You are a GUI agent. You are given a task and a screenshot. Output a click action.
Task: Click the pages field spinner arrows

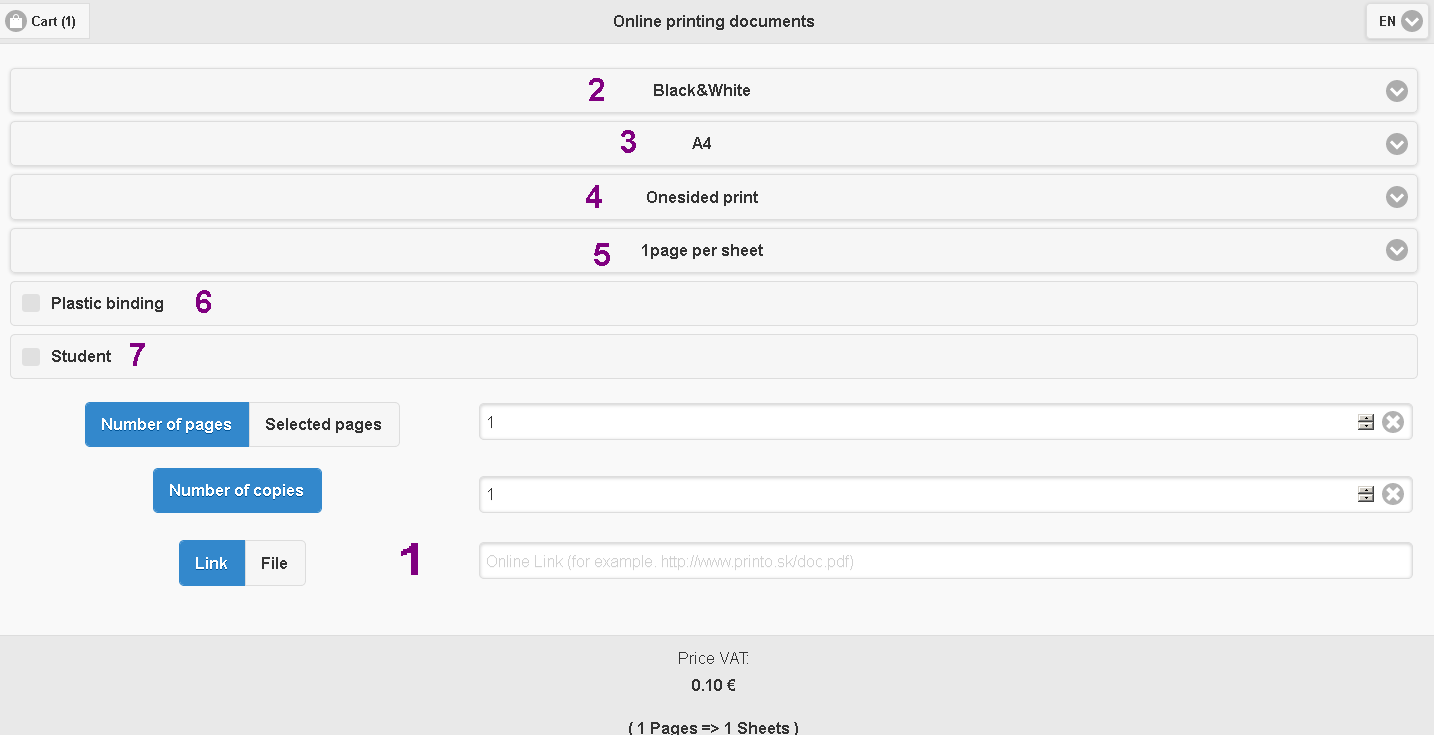point(1365,423)
